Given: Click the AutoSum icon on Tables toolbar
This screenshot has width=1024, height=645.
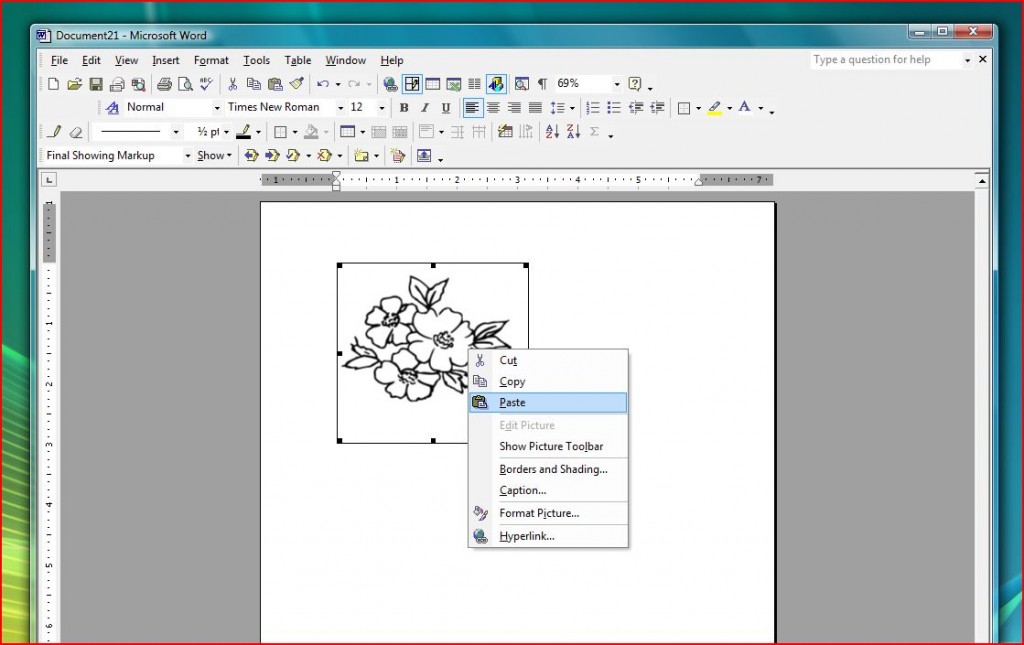Looking at the screenshot, I should 594,131.
